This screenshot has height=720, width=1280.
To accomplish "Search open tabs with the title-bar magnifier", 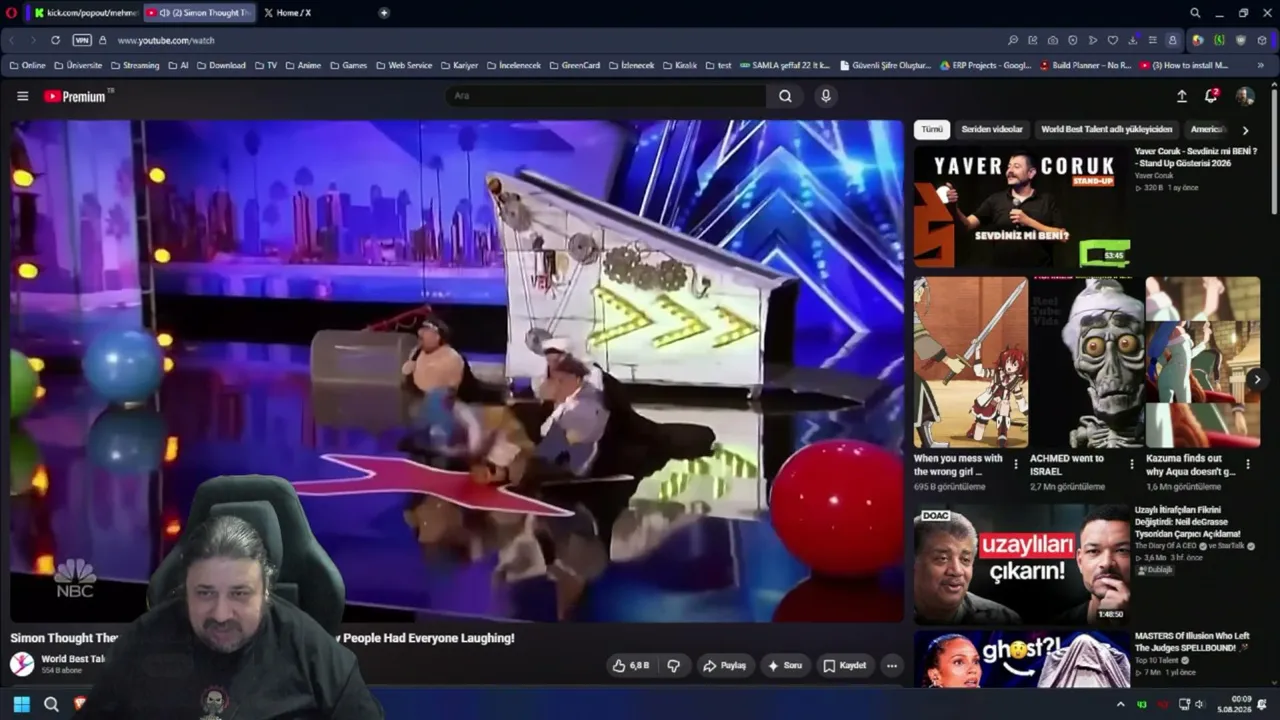I will 1195,13.
